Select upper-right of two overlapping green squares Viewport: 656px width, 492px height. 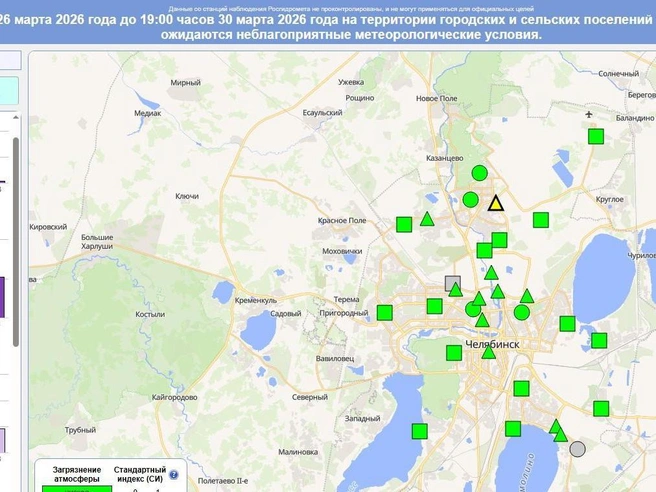[x=499, y=240]
